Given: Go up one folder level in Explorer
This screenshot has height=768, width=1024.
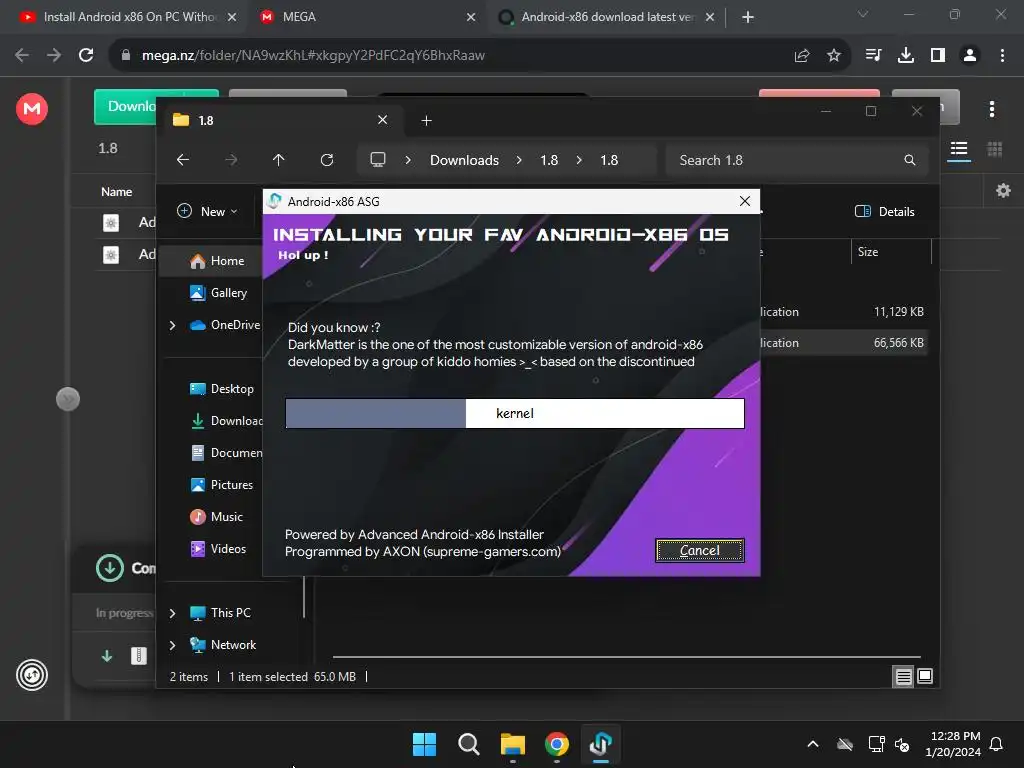Looking at the screenshot, I should click(x=279, y=160).
